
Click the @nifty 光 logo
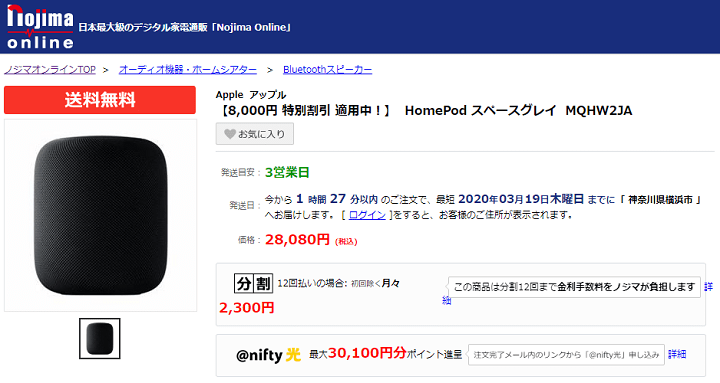point(269,355)
